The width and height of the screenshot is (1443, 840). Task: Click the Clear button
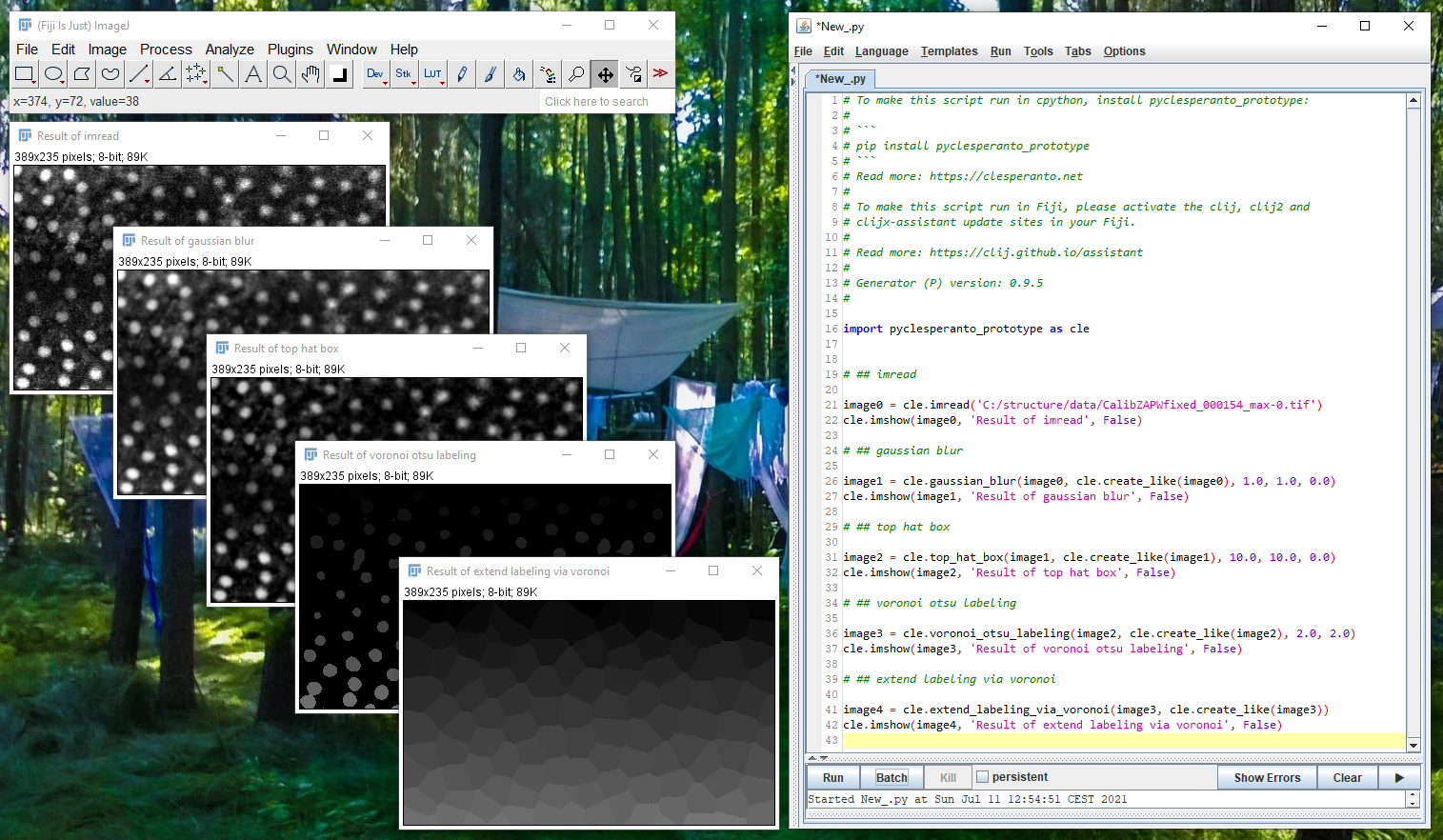(x=1347, y=778)
